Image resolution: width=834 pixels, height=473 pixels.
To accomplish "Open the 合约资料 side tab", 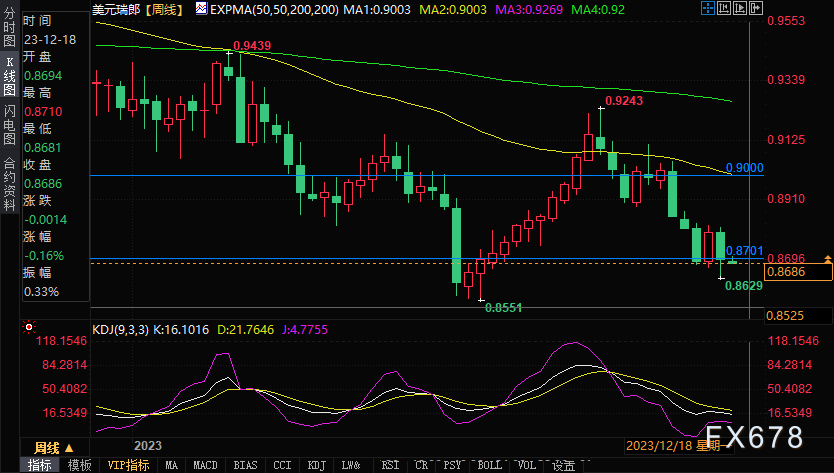I will 9,176.
